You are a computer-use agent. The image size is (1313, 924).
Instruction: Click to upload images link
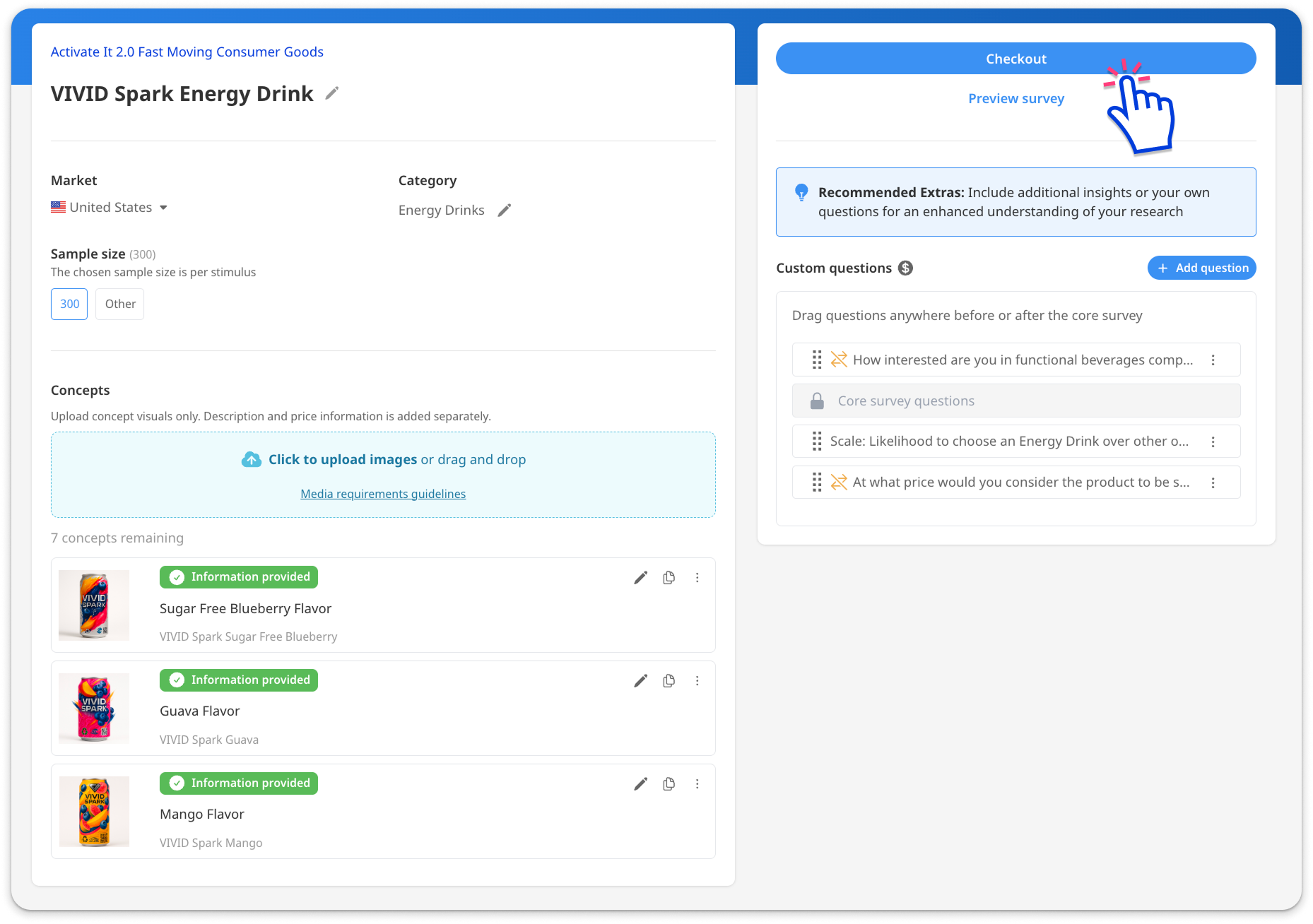point(343,459)
